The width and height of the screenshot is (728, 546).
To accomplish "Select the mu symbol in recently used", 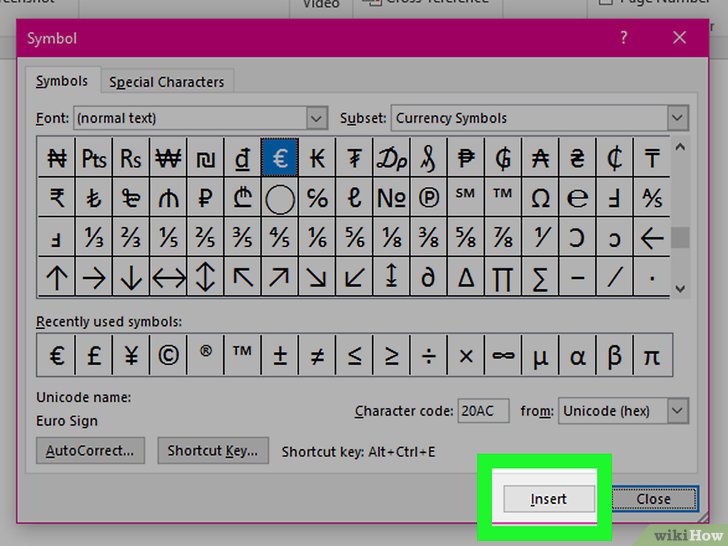I will click(540, 355).
